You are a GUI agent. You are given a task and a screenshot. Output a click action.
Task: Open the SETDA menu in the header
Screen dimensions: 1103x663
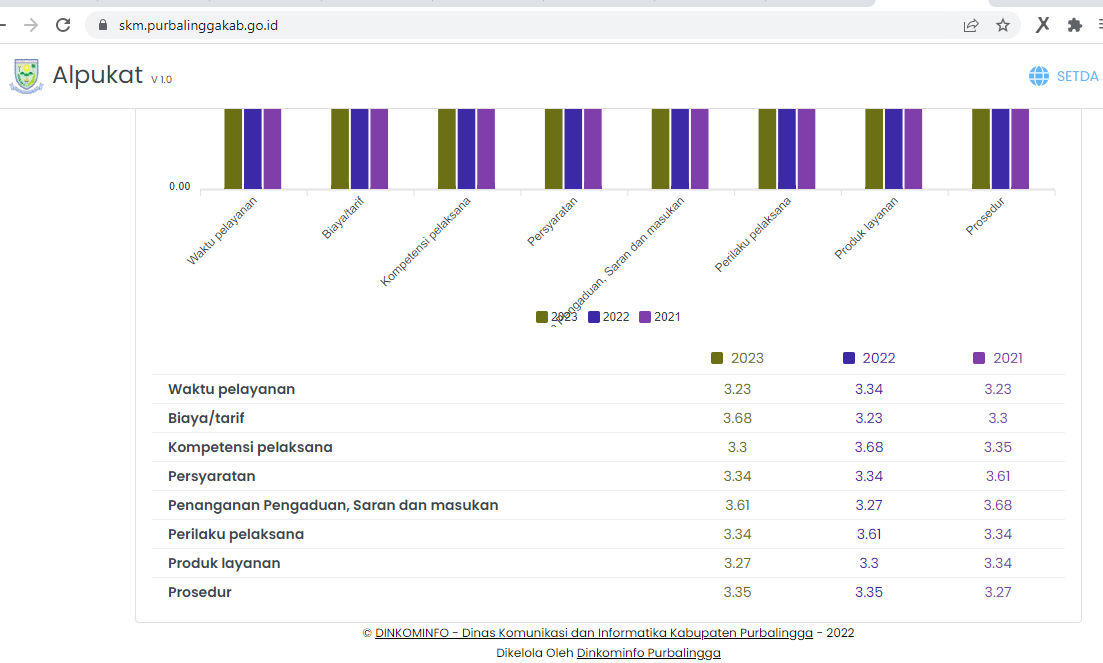(1077, 76)
